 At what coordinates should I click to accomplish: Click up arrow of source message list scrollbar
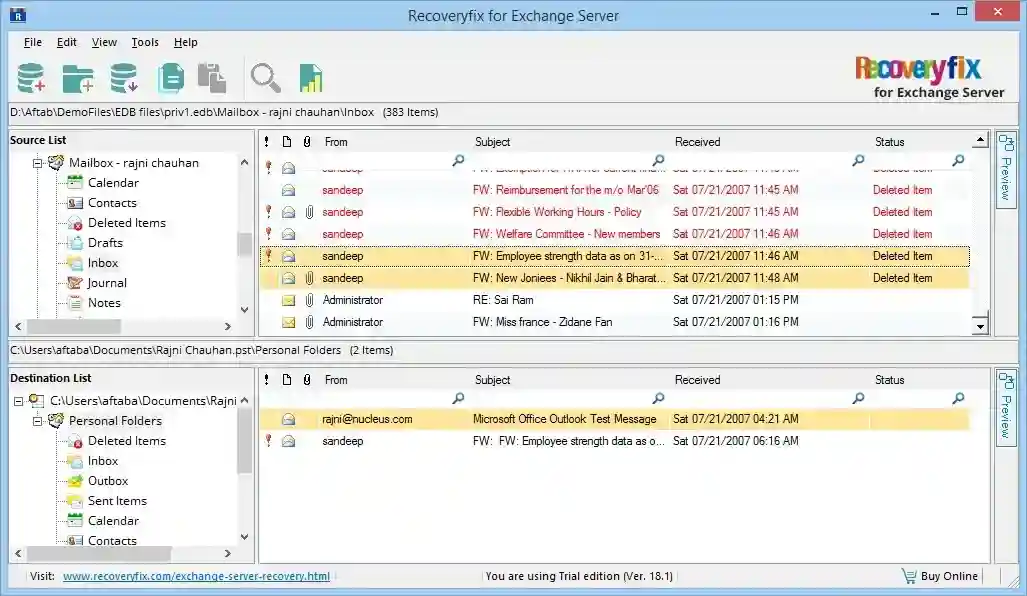980,140
